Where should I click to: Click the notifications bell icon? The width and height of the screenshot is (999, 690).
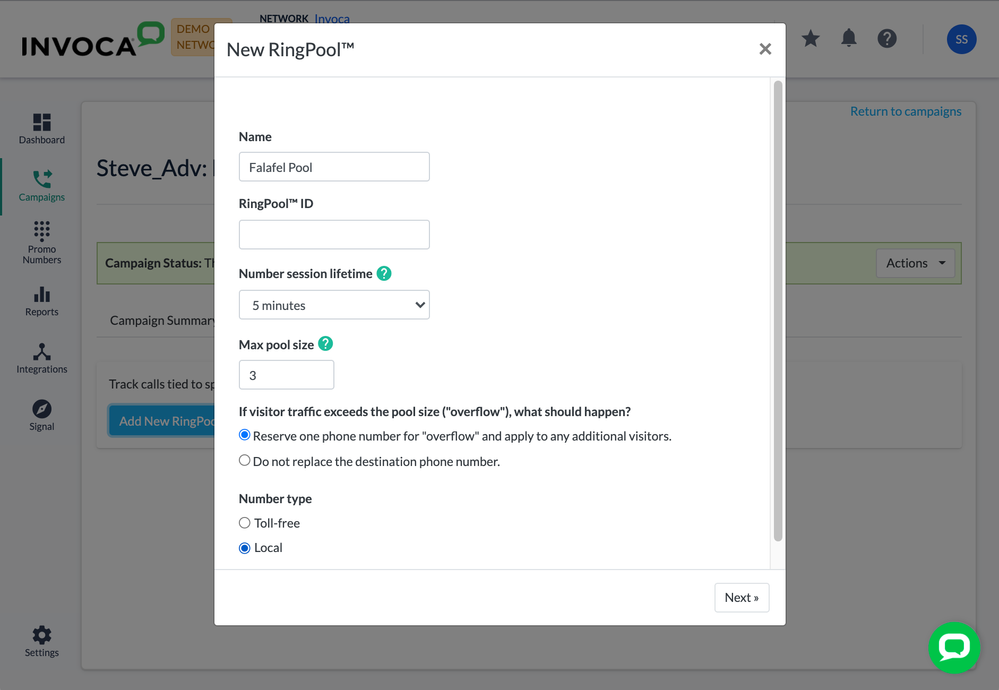point(848,39)
